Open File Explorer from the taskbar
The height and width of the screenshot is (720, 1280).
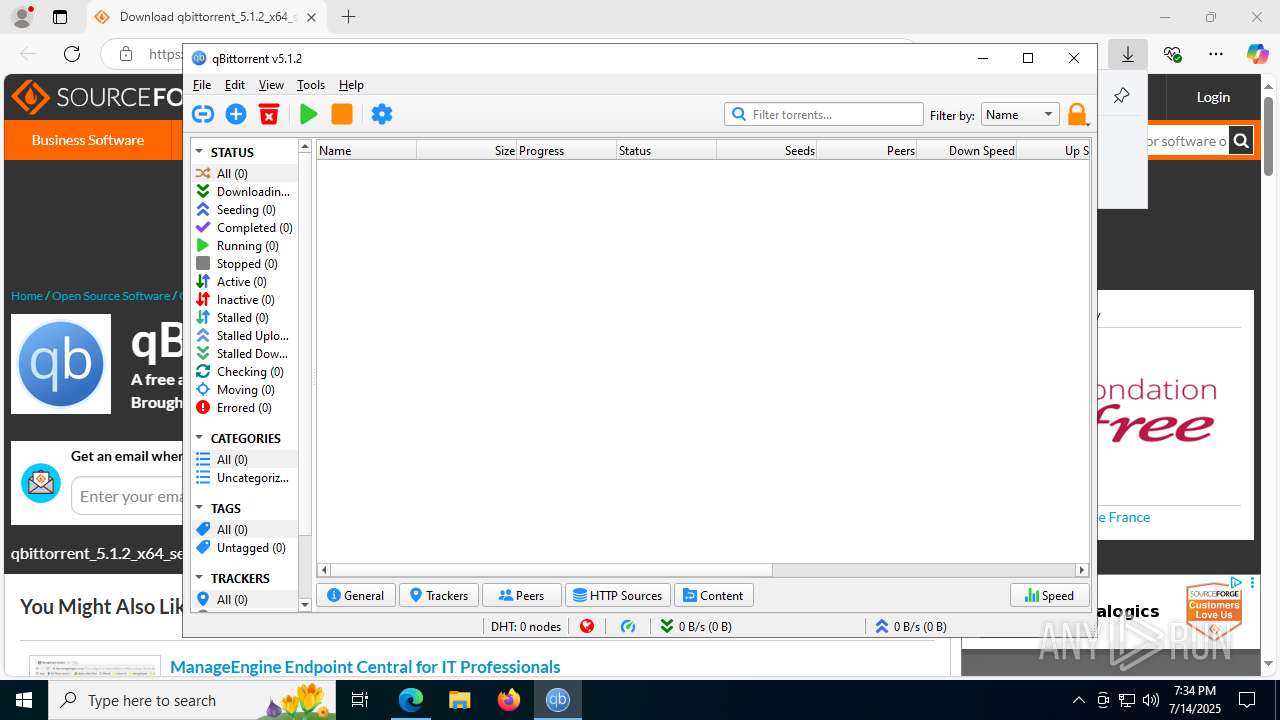[460, 700]
